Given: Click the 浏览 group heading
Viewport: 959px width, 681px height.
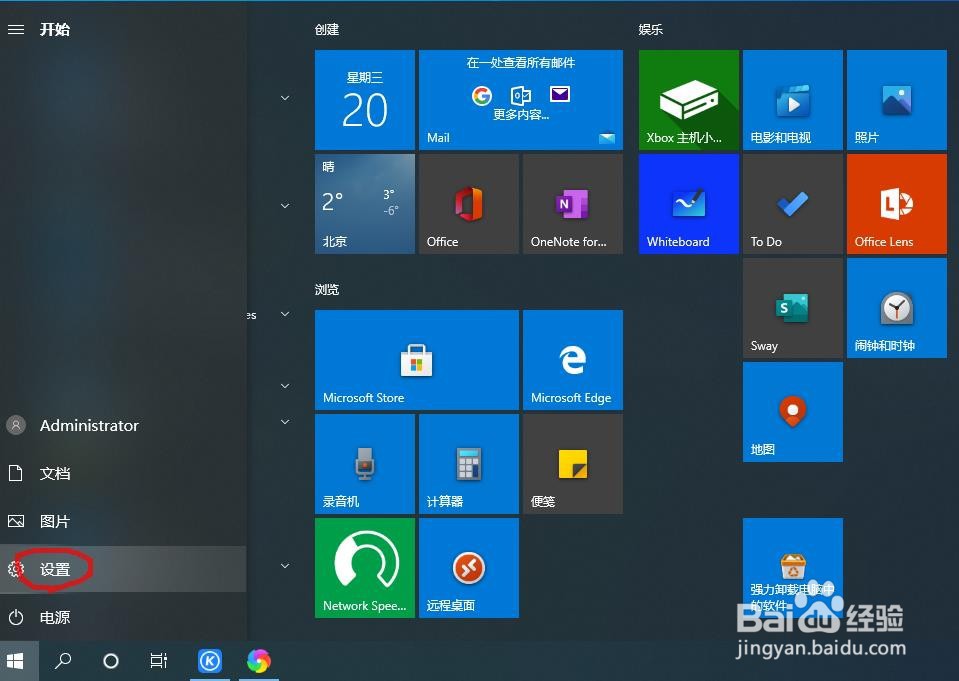Looking at the screenshot, I should 327,289.
